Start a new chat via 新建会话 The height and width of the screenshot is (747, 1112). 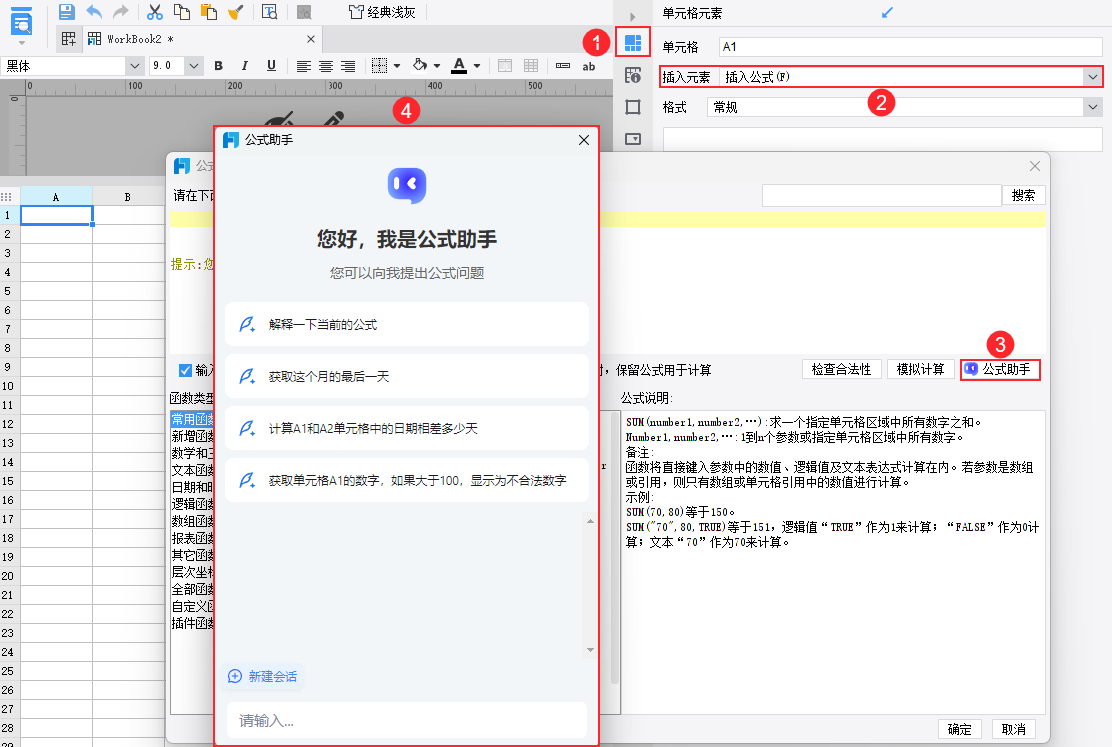262,677
